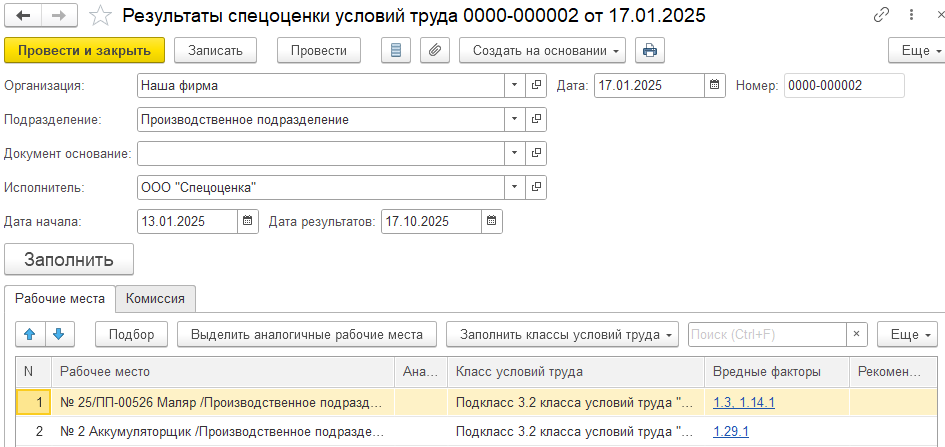Open calendar for Дата результатов field
Screen dimensions: 945x447
pos(490,221)
